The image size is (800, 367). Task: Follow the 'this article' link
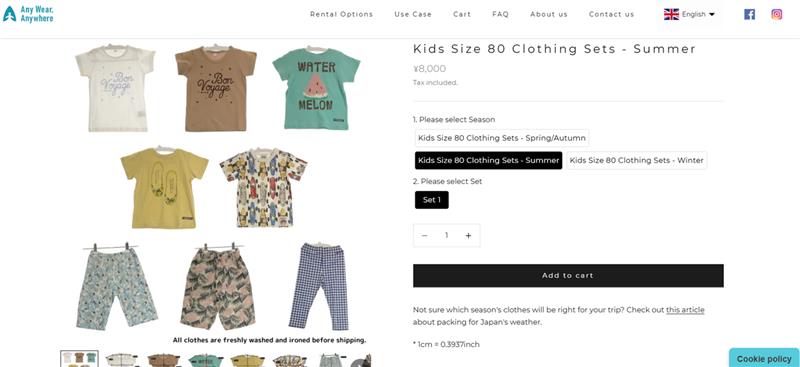685,310
